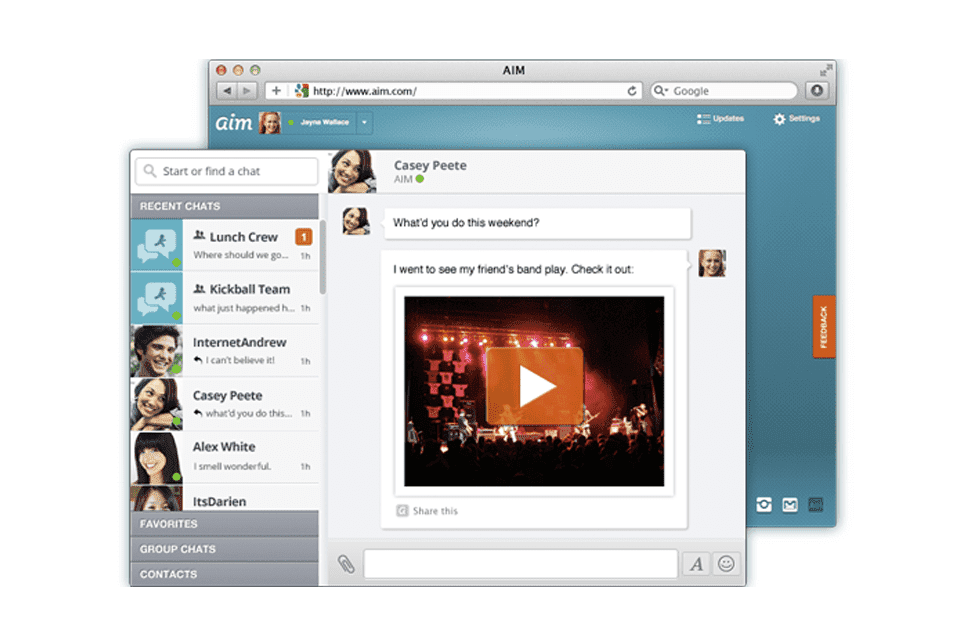Click the "I can't believe it!" preview text
The image size is (960, 640).
(x=240, y=360)
